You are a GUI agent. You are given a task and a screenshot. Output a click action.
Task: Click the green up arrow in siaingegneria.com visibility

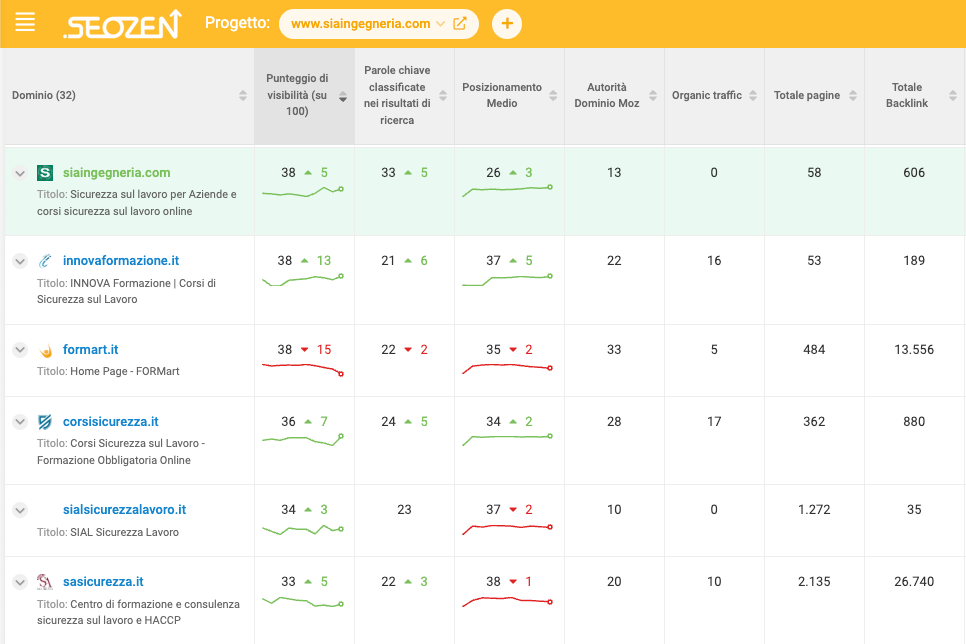(308, 173)
